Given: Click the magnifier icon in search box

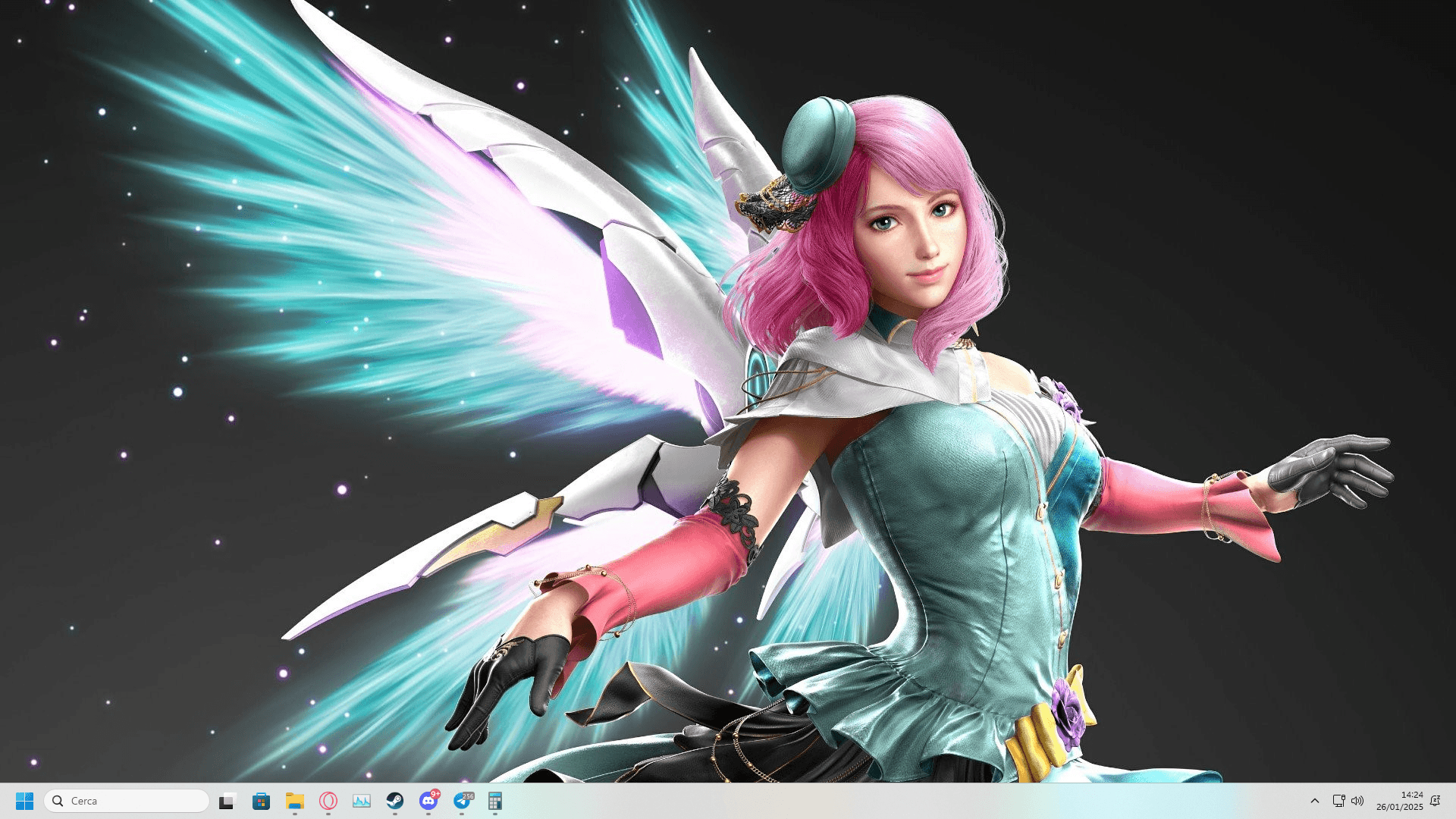Looking at the screenshot, I should pyautogui.click(x=58, y=801).
